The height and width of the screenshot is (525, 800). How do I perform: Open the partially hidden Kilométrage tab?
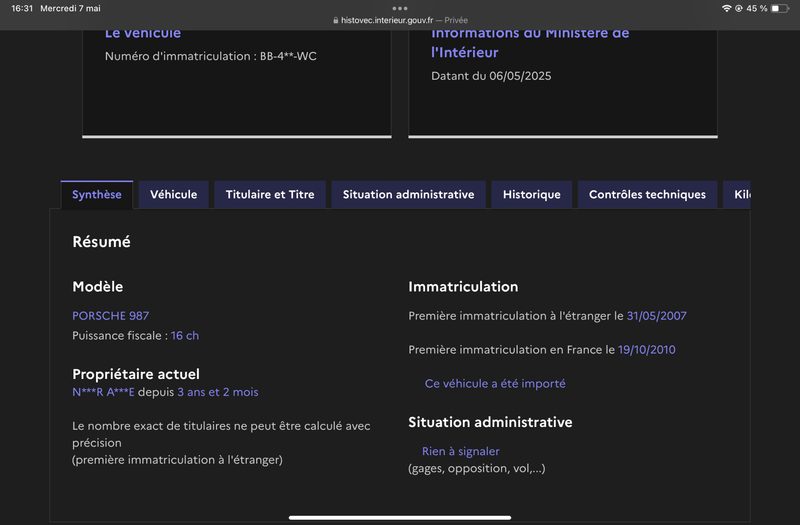[x=737, y=195]
